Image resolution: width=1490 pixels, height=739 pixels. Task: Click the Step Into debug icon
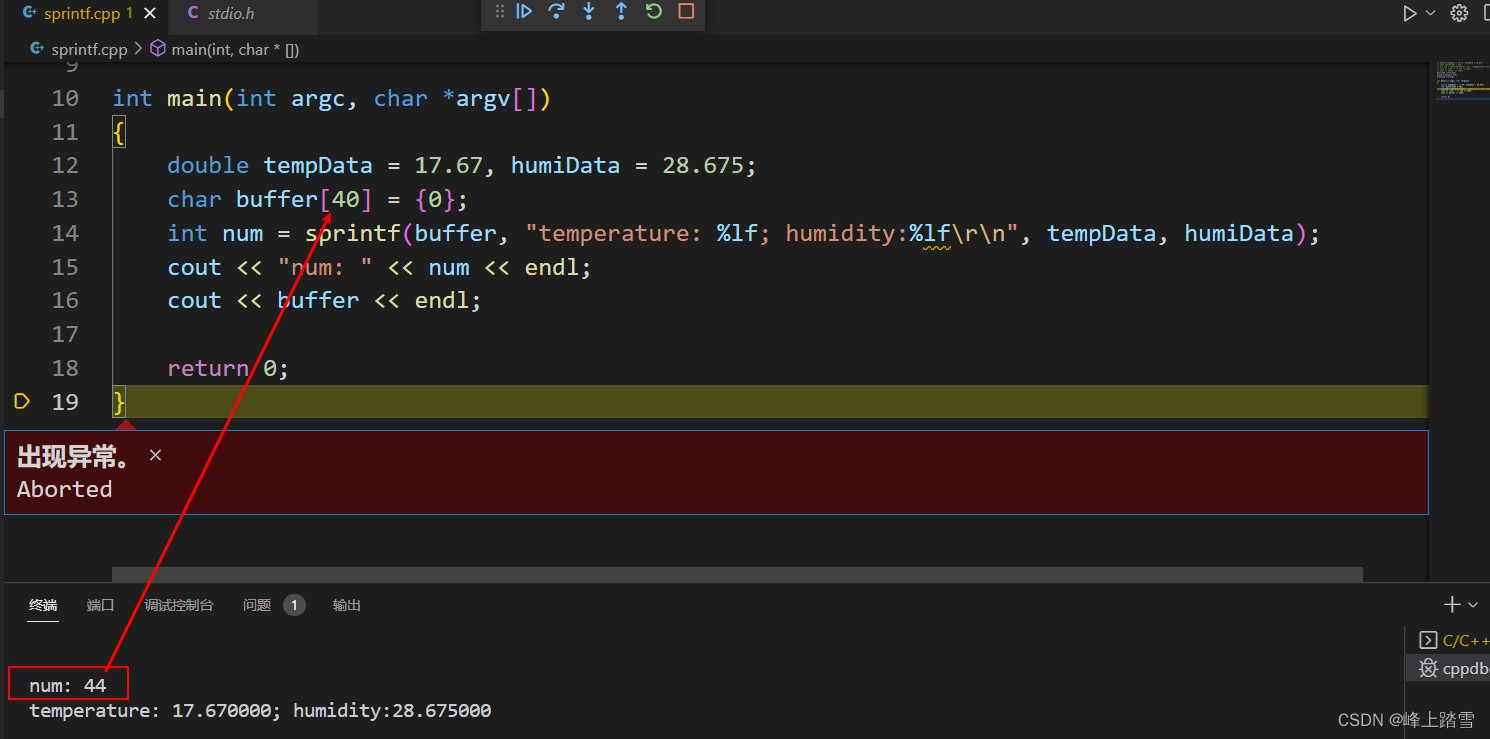(x=588, y=11)
